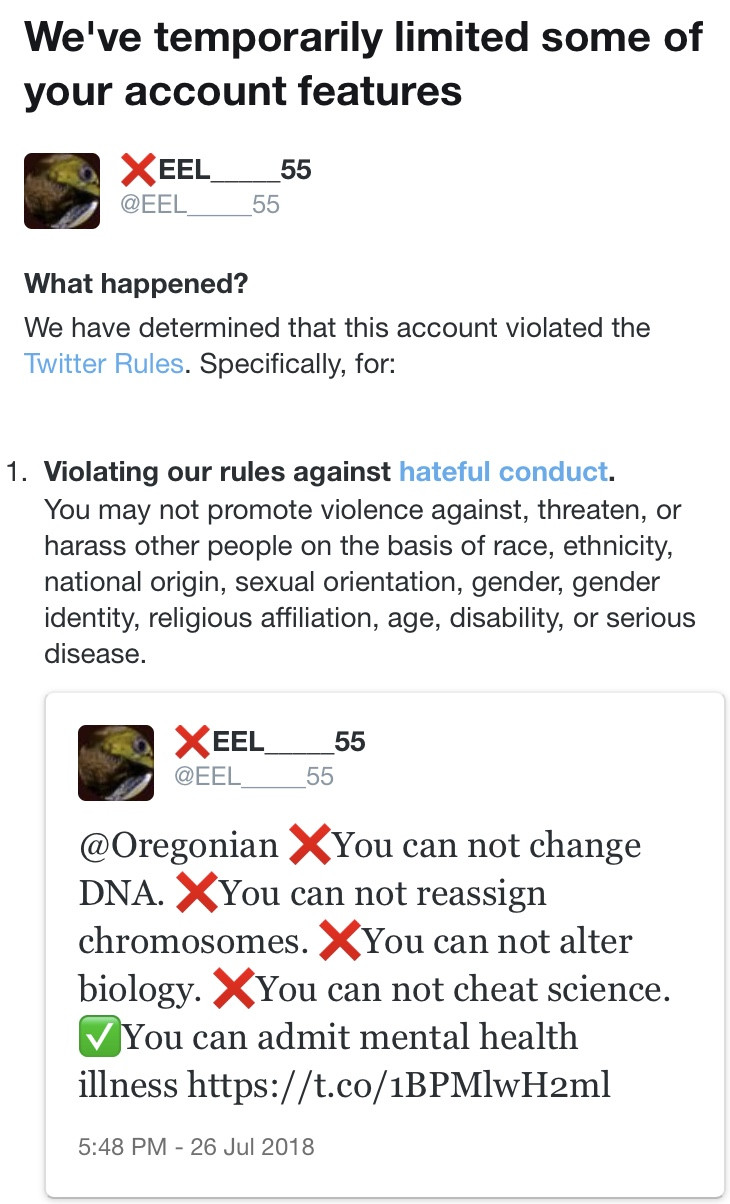Click the "What happened?" heading

point(136,284)
